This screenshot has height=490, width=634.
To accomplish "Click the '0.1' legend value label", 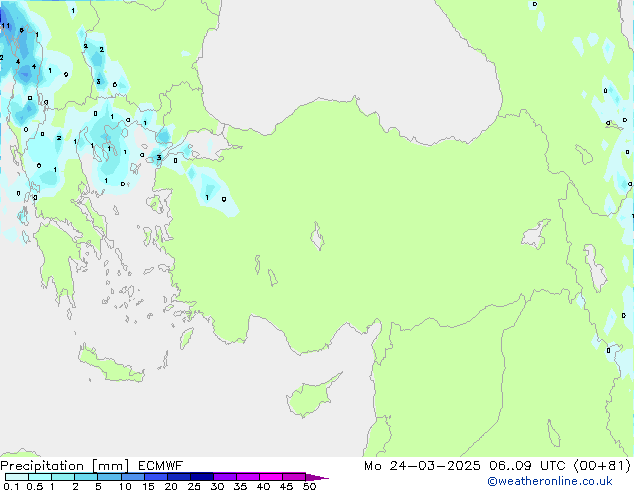I will pyautogui.click(x=11, y=486).
